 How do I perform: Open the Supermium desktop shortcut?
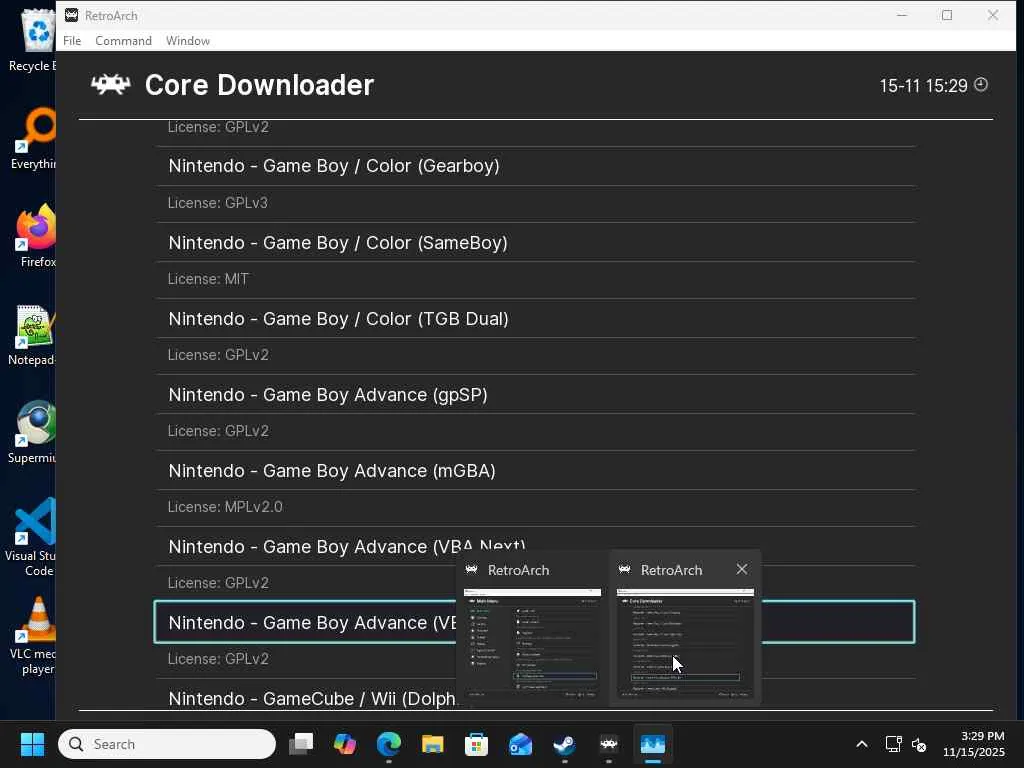click(x=34, y=432)
